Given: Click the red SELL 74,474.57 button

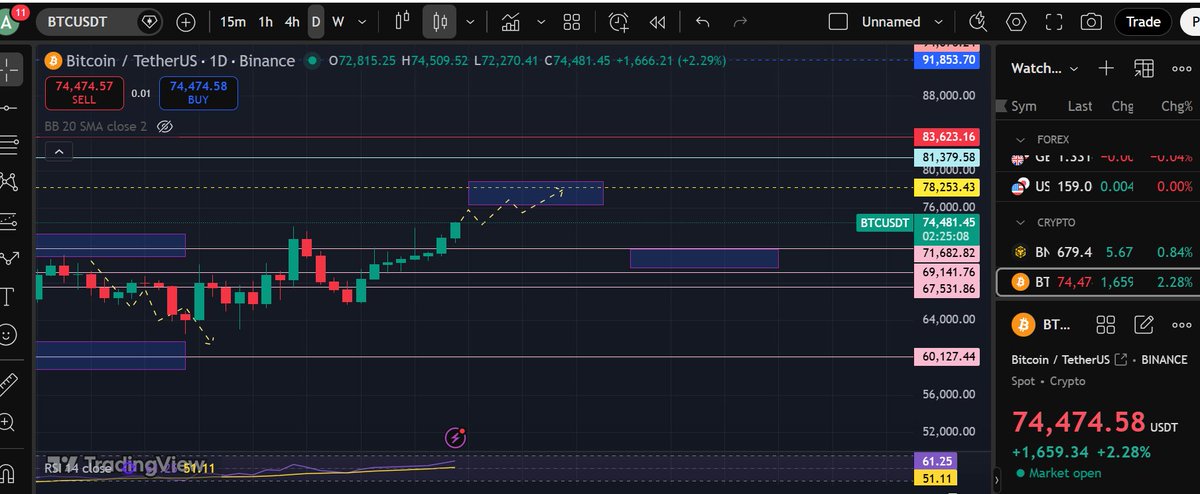Looking at the screenshot, I should (x=84, y=93).
